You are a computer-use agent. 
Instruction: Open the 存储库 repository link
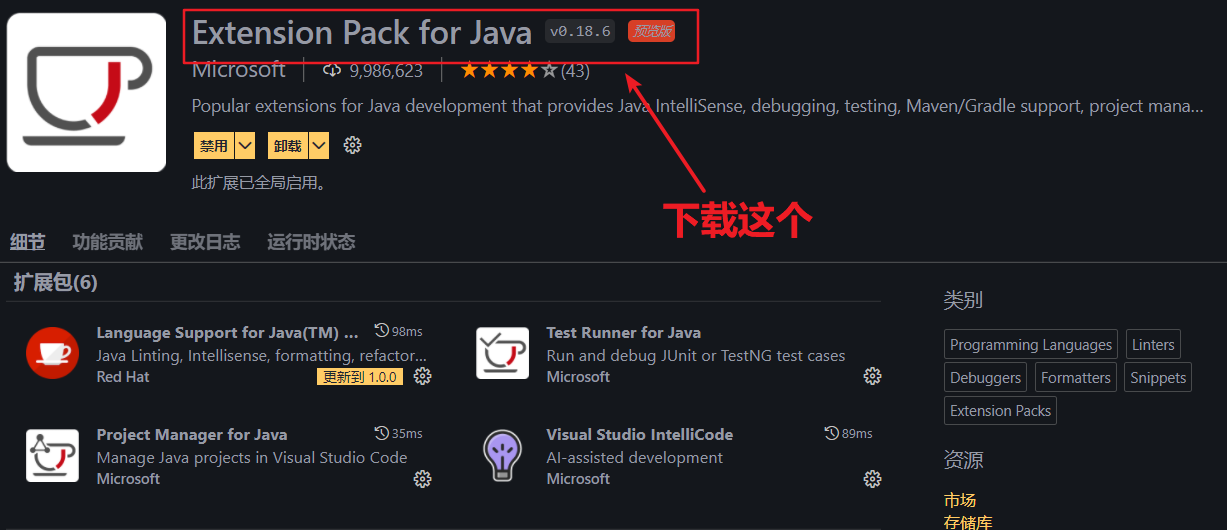pyautogui.click(x=968, y=521)
